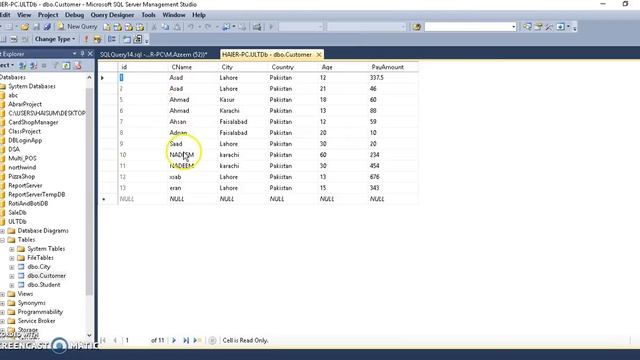
Task: Open the Tools menu
Action: [x=149, y=15]
